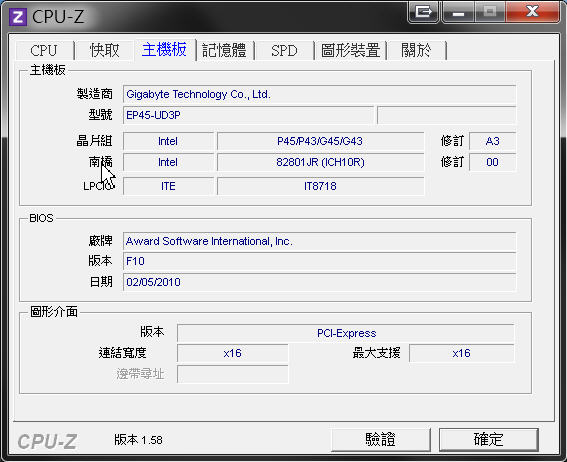Click the EP45-UD3P model field

click(x=248, y=115)
